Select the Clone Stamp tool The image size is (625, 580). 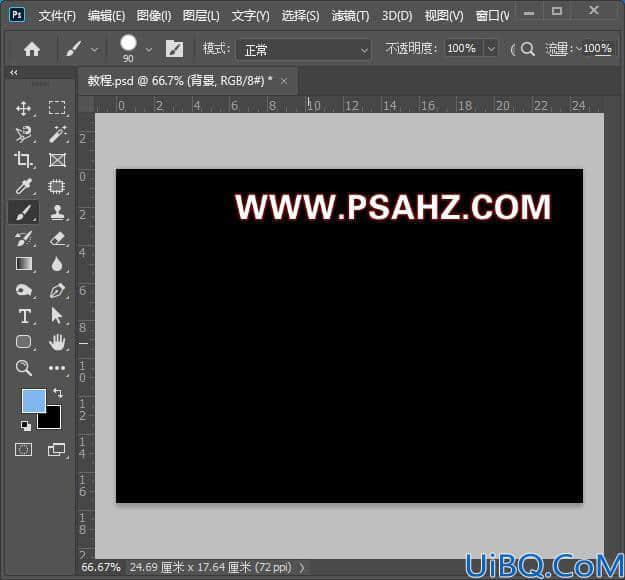tap(57, 212)
